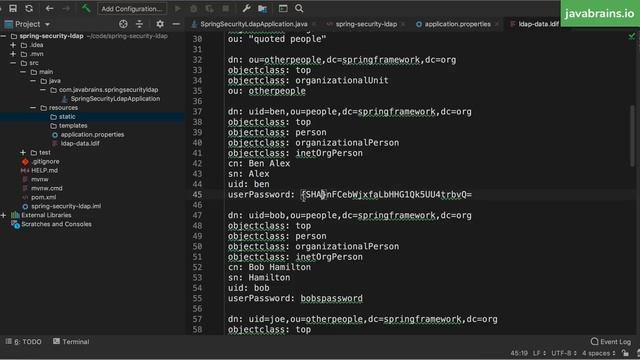Close the spring-security-ldap tab
The image size is (640, 360).
click(x=403, y=24)
